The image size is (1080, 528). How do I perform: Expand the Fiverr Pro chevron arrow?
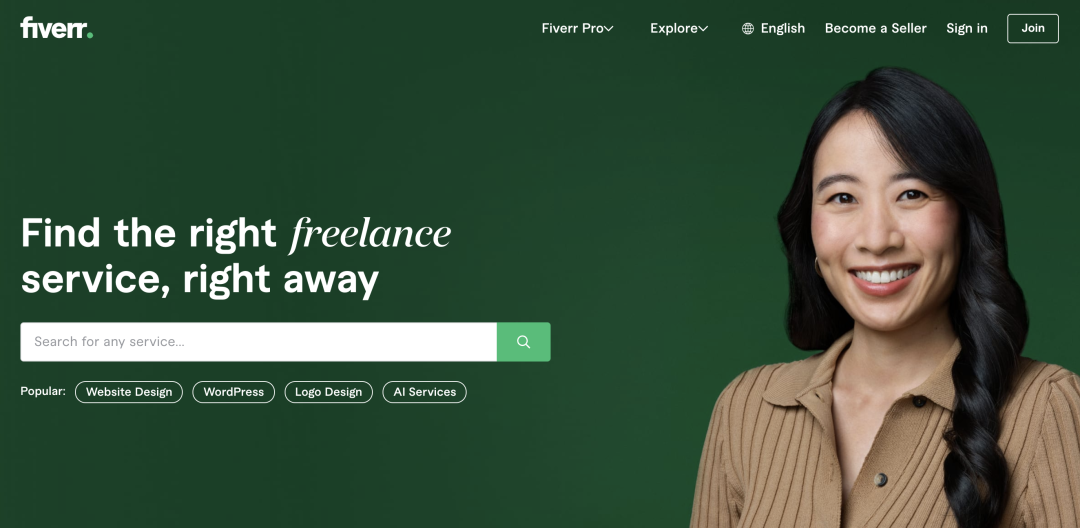coord(609,28)
